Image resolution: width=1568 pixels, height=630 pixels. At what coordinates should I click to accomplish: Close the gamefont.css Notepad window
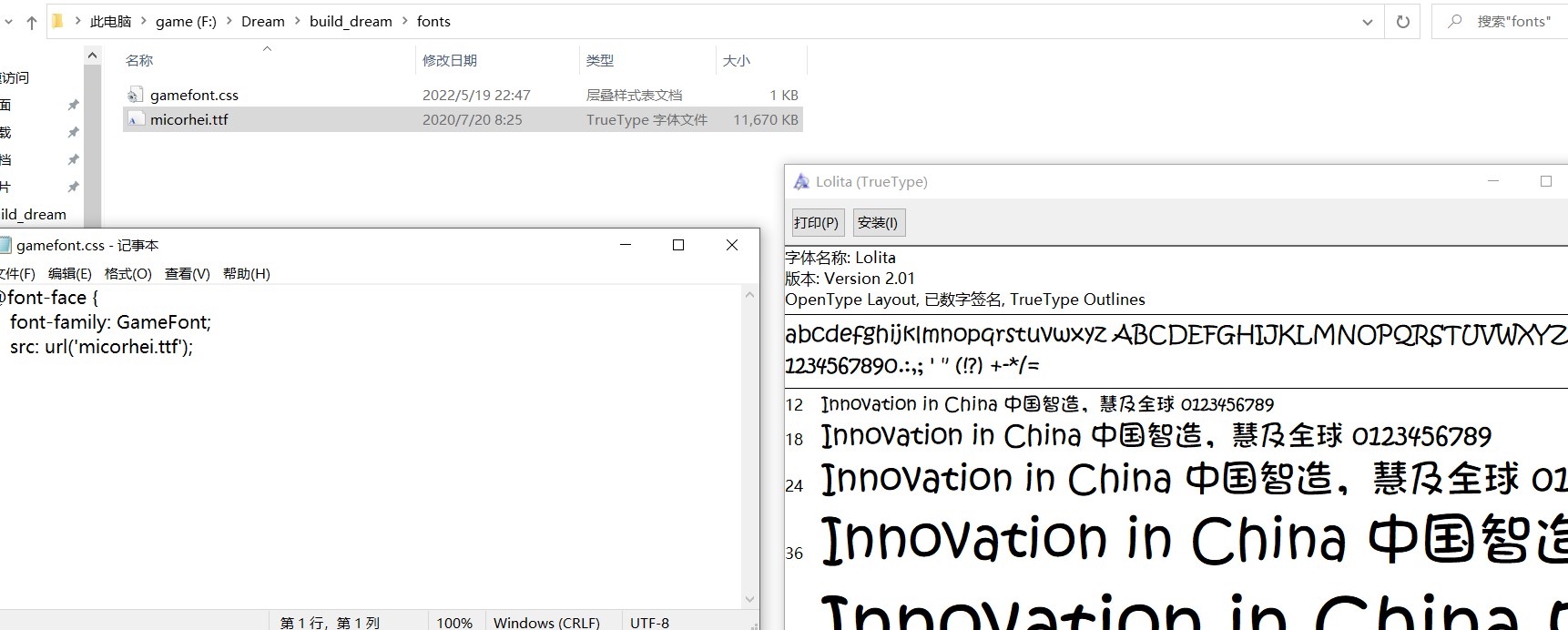[x=732, y=245]
